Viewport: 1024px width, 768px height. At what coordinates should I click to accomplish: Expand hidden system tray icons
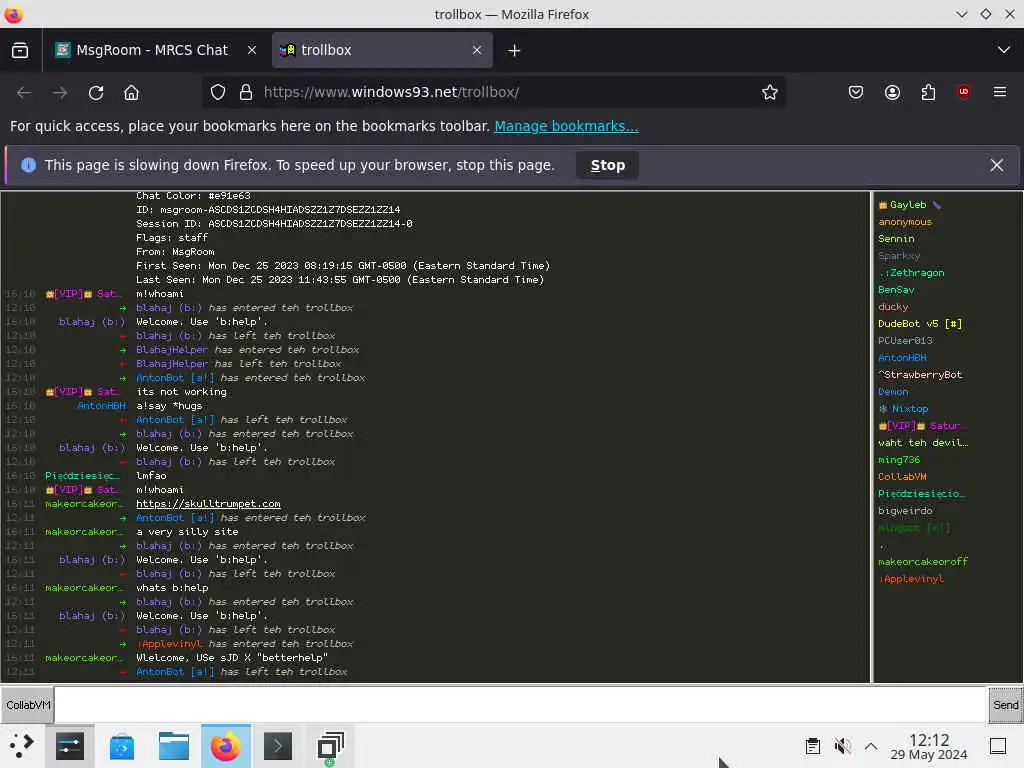pos(871,746)
